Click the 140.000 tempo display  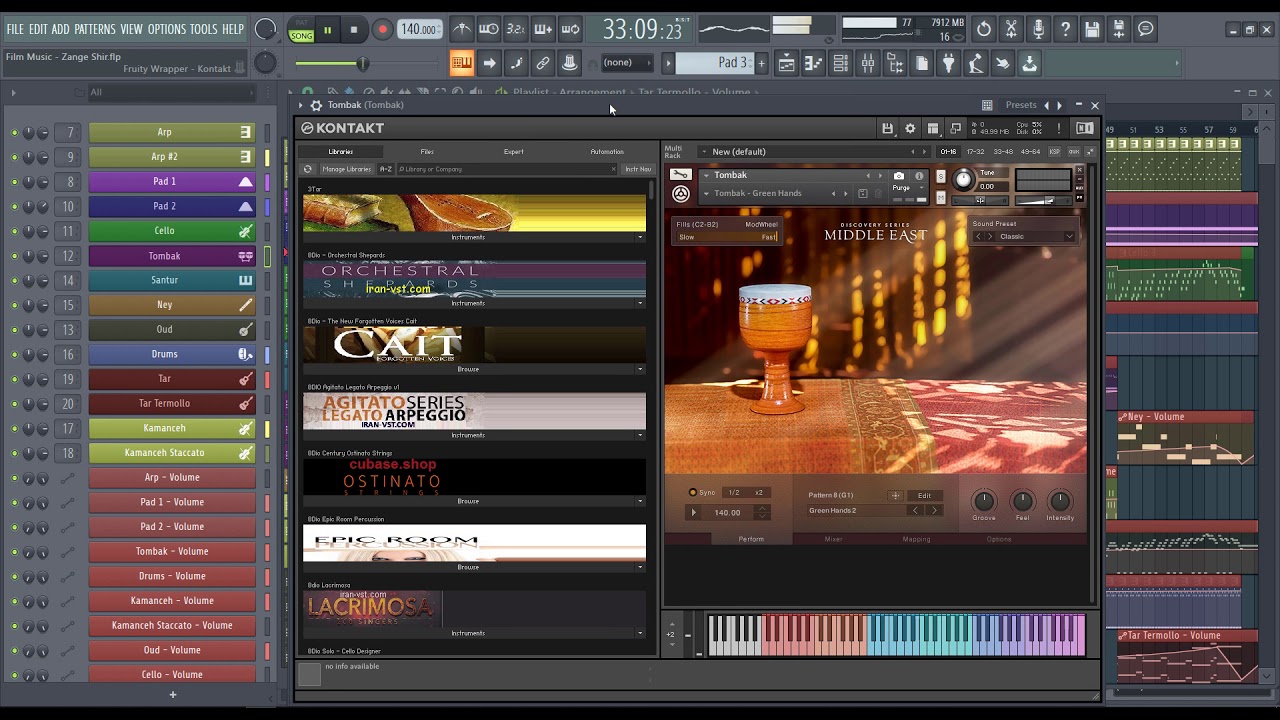418,30
